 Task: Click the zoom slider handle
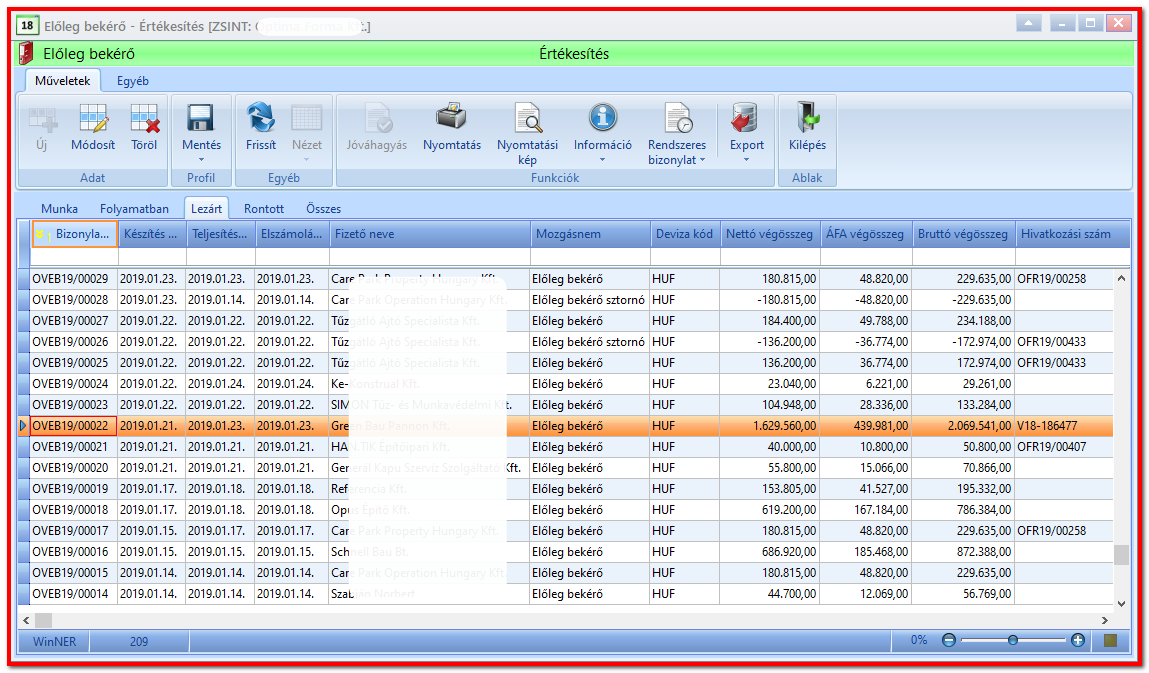(1013, 640)
